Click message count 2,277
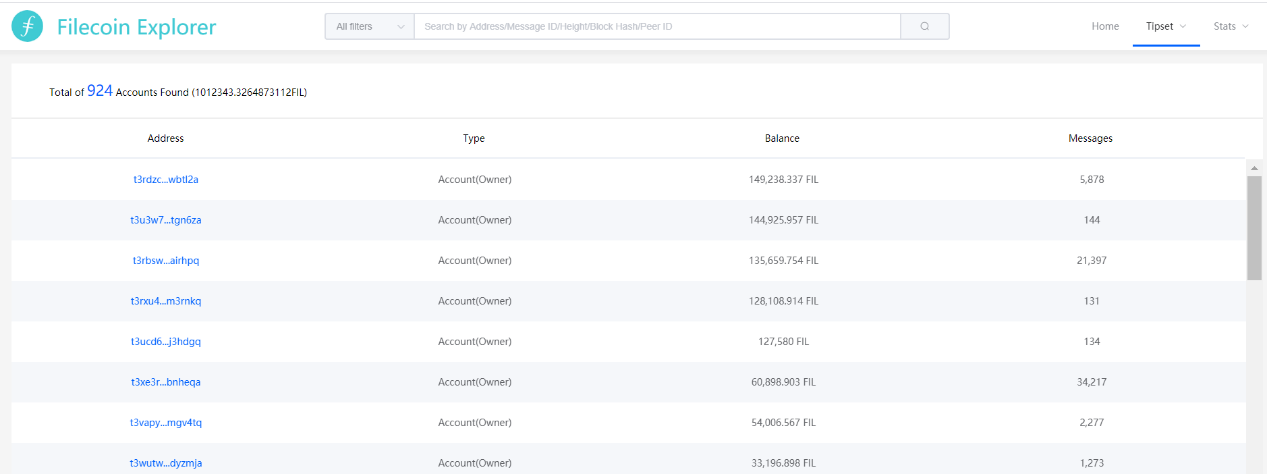The image size is (1267, 474). click(1091, 422)
